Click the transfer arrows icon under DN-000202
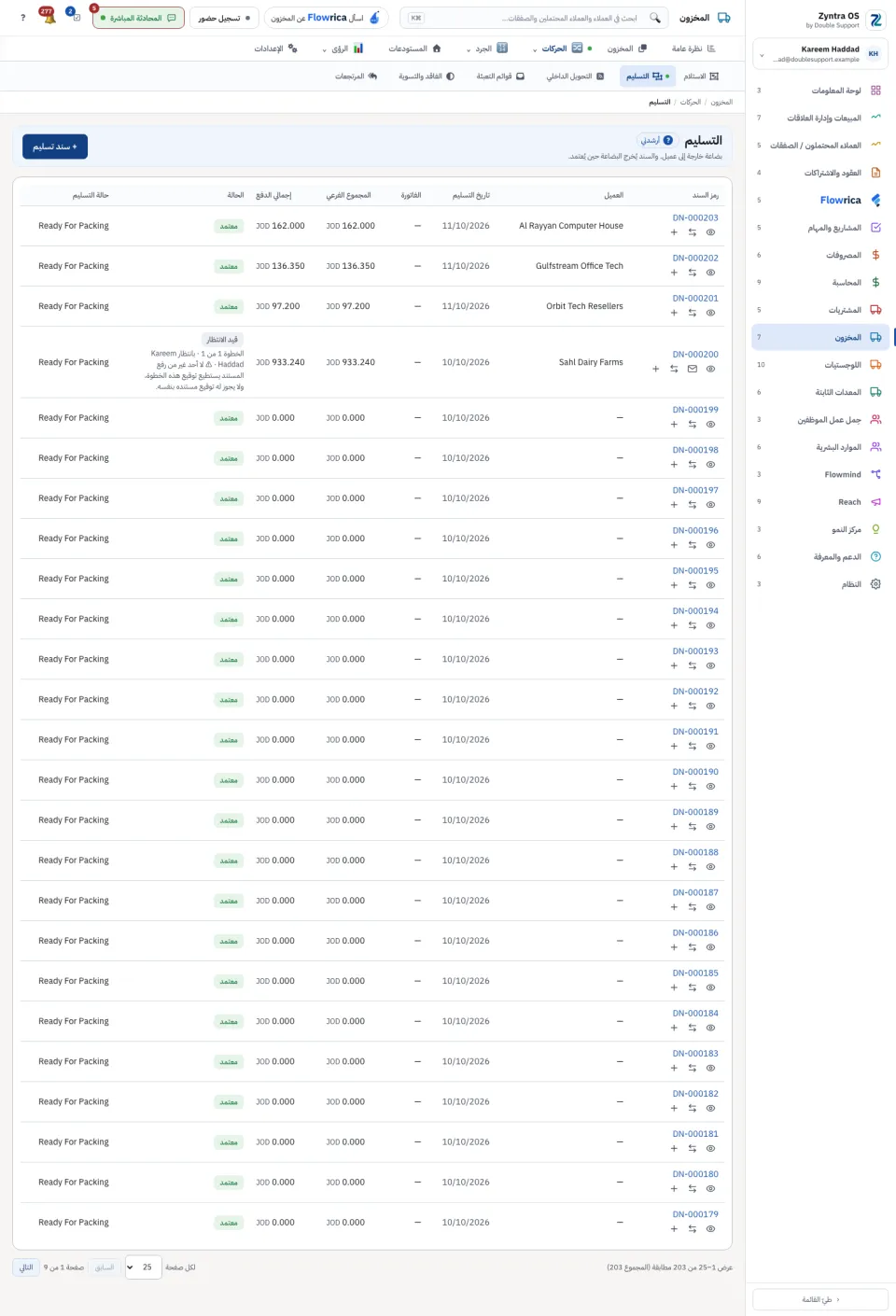The height and width of the screenshot is (1316, 896). [693, 273]
